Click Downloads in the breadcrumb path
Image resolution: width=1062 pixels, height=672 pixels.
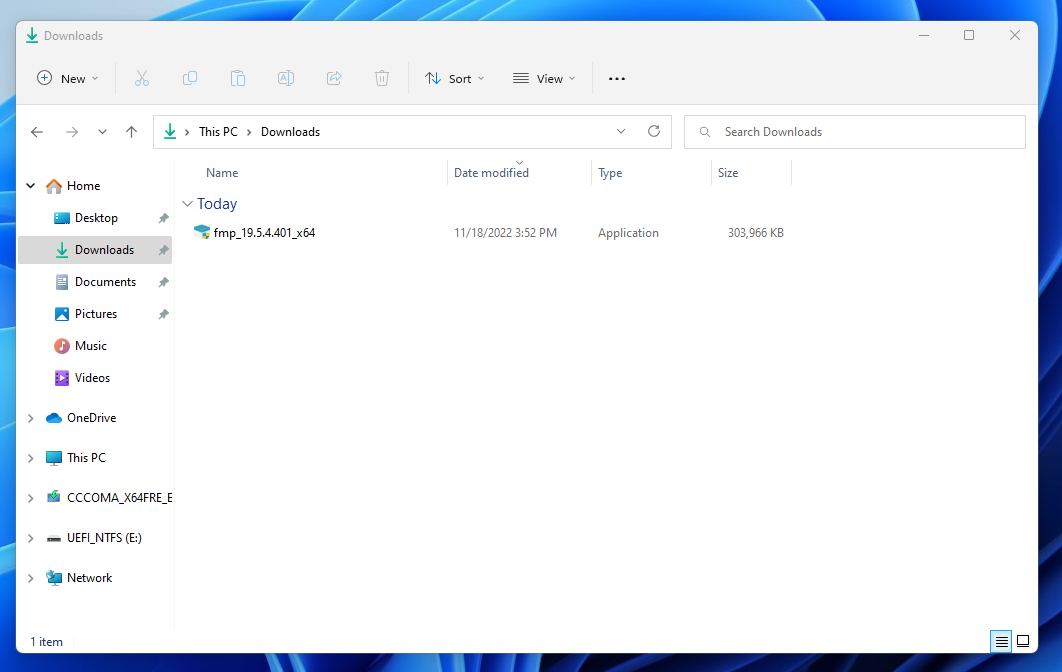point(291,131)
